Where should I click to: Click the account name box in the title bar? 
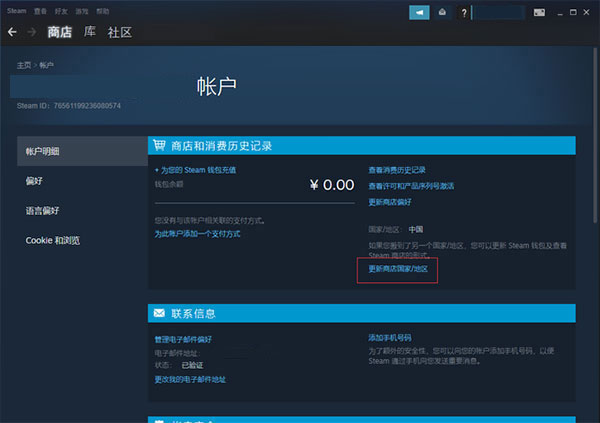pos(499,13)
